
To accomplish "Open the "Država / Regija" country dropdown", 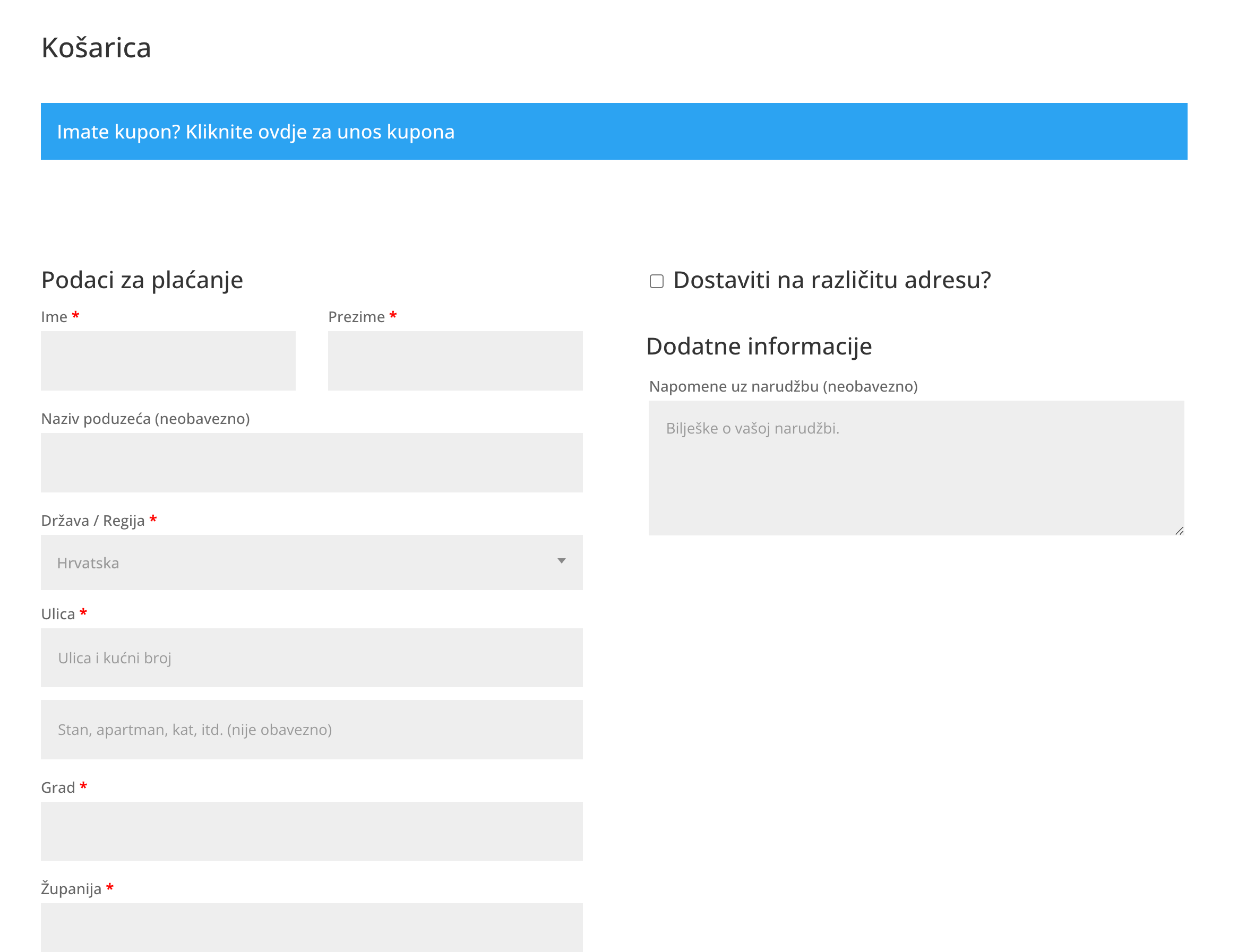I will pyautogui.click(x=312, y=562).
